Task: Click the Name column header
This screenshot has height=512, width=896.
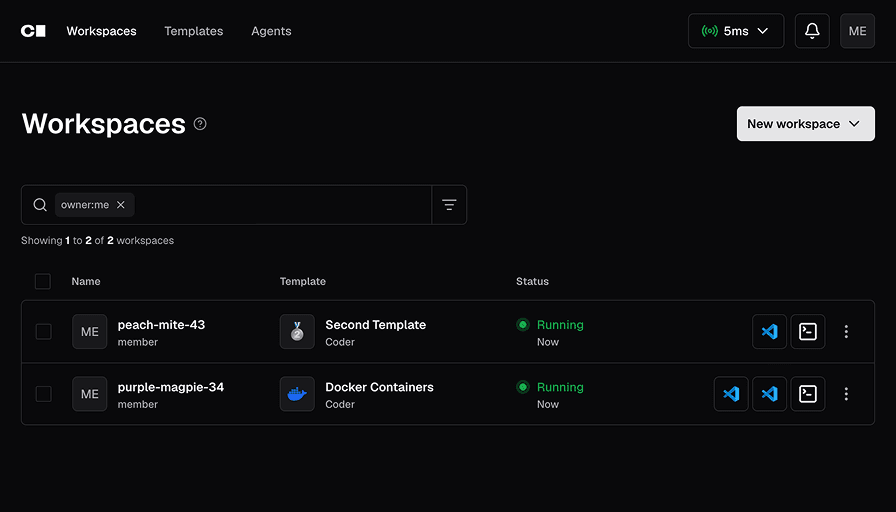Action: (x=86, y=281)
